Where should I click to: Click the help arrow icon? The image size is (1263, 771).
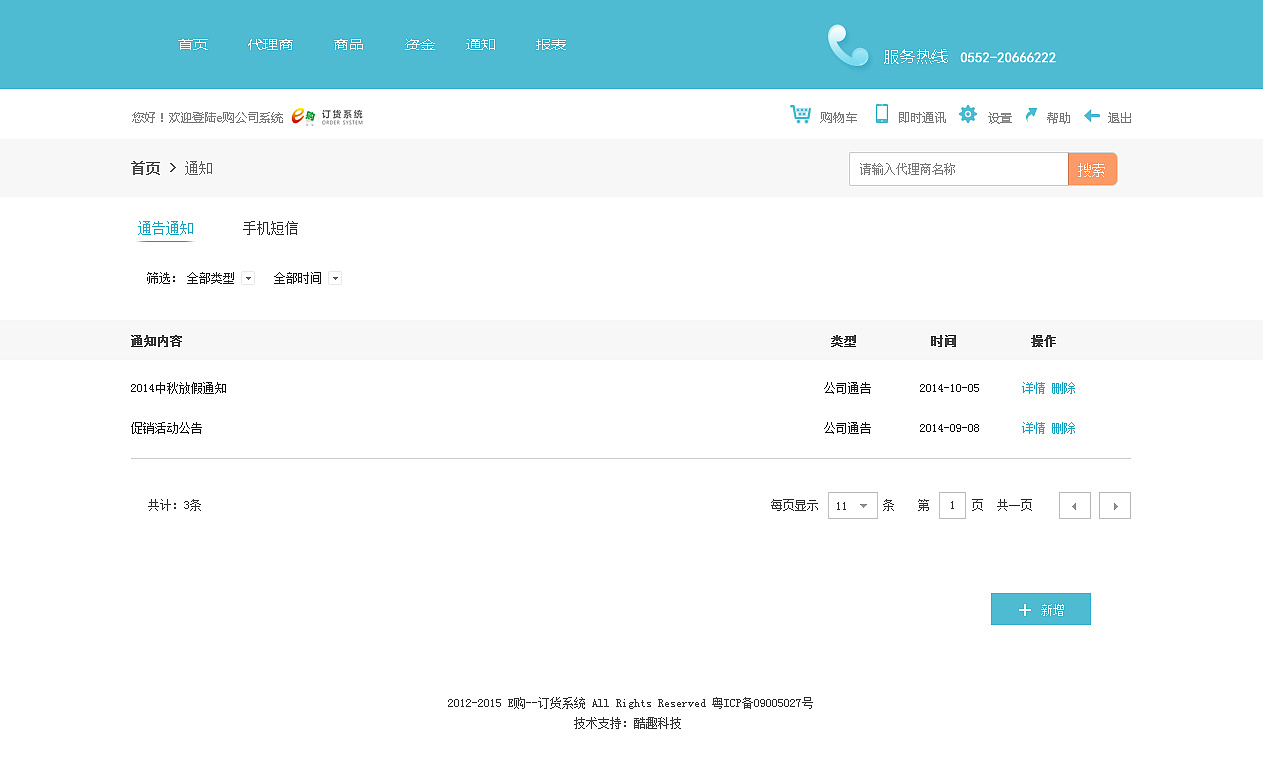pos(1031,115)
